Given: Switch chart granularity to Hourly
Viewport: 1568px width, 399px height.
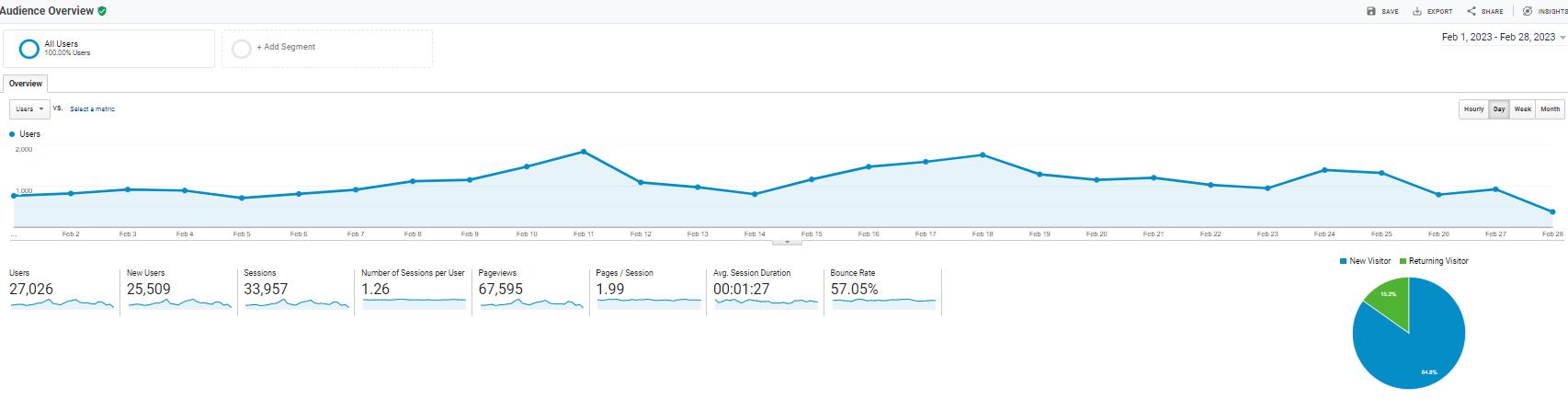Looking at the screenshot, I should click(x=1473, y=109).
